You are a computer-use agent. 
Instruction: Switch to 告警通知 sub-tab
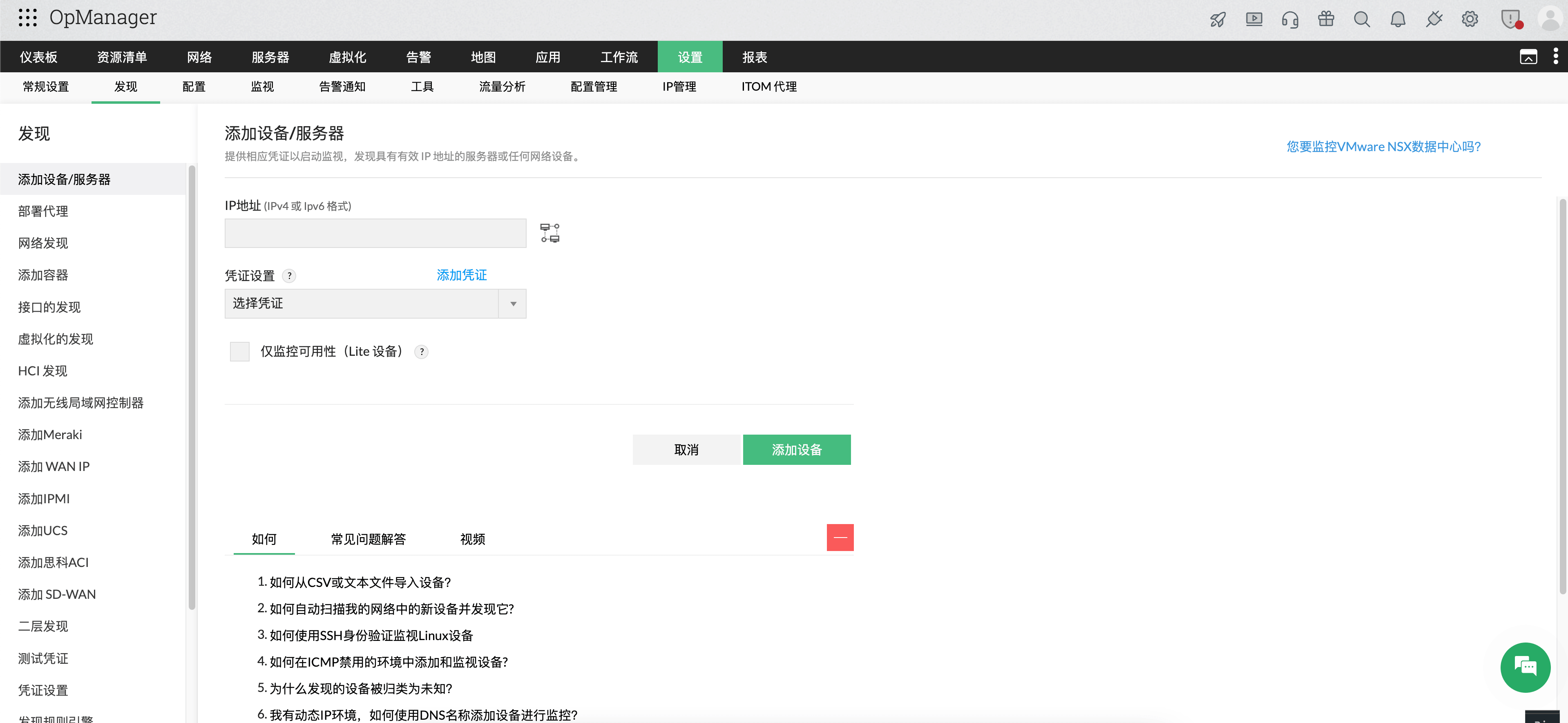point(342,87)
